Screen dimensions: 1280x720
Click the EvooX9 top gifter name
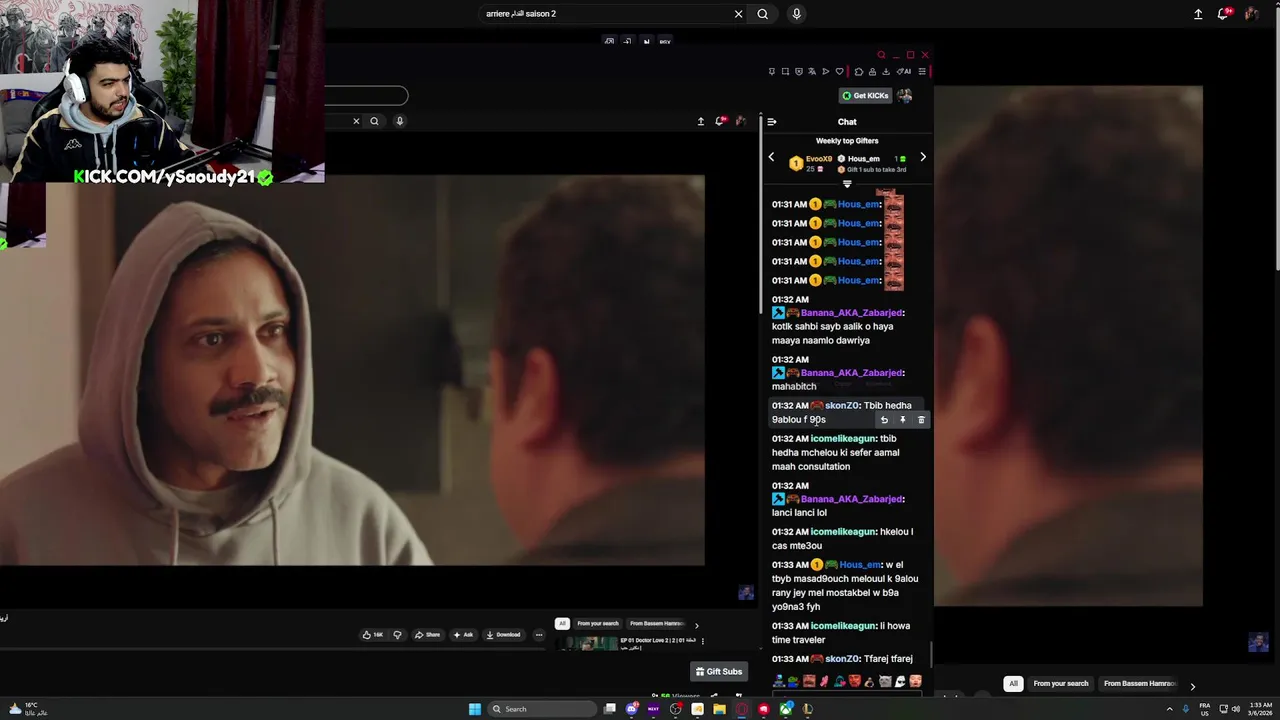[819, 159]
